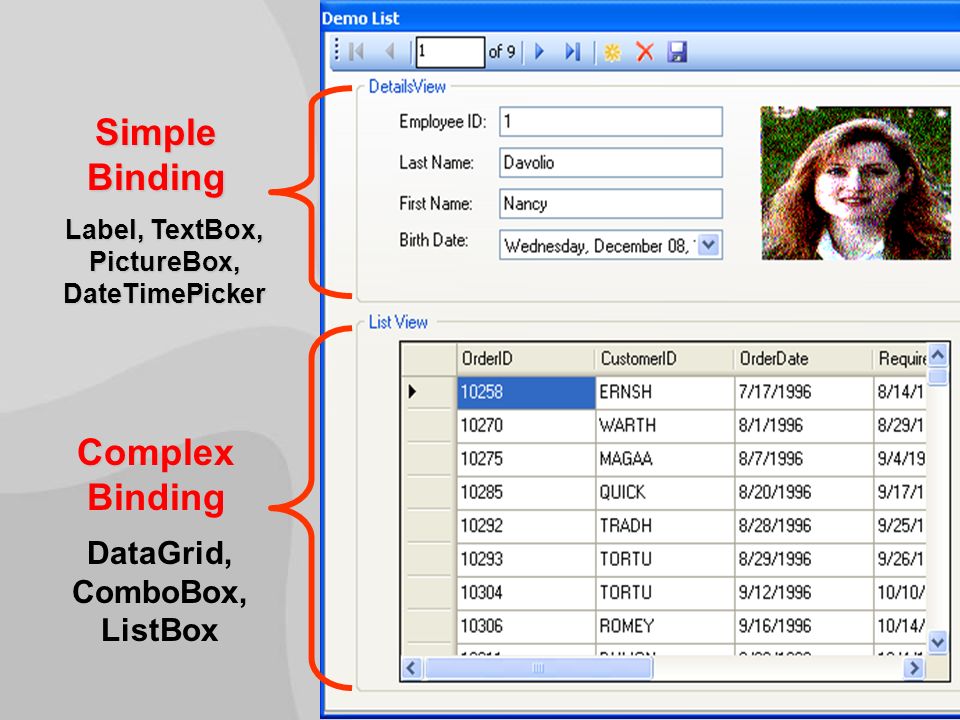
Task: Click order date cell 9/12/1996
Action: click(x=804, y=592)
